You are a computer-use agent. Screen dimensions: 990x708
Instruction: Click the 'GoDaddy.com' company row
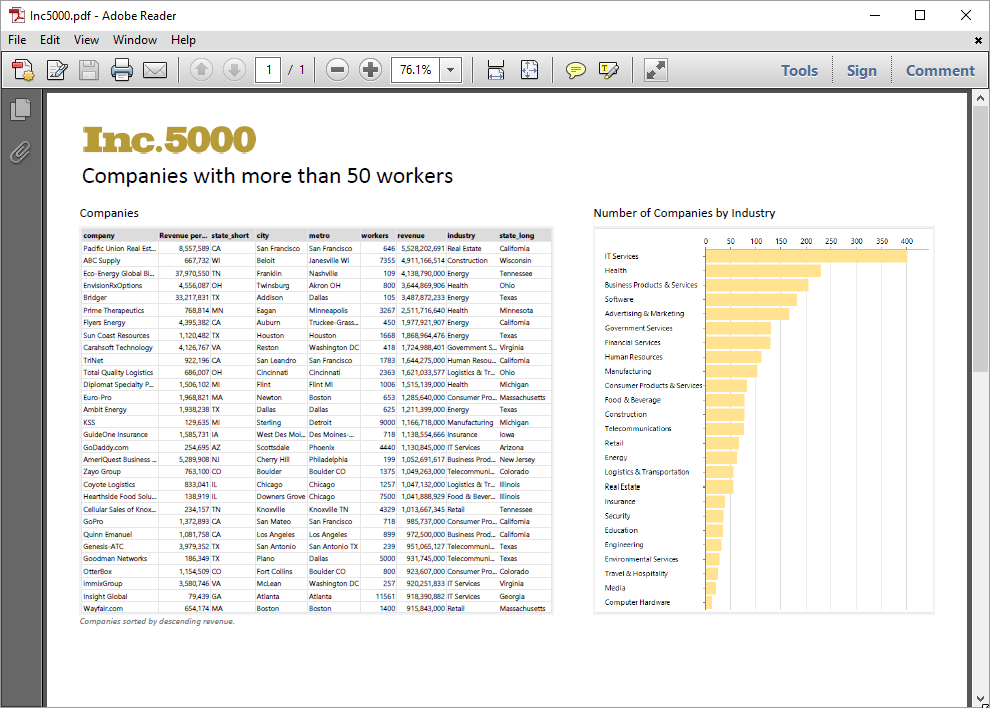click(x=316, y=447)
